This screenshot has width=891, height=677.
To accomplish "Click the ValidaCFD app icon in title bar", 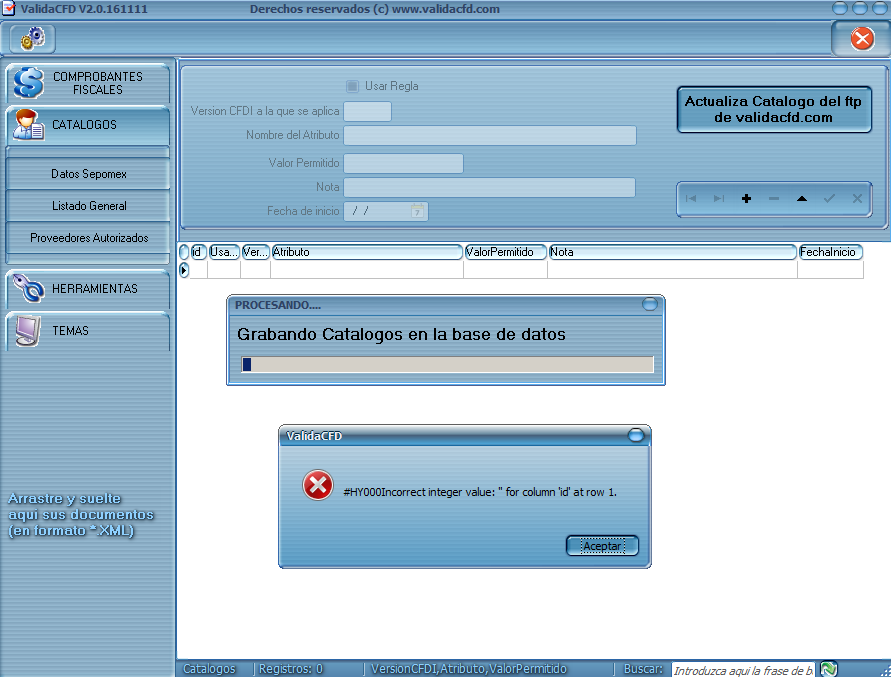I will 9,9.
